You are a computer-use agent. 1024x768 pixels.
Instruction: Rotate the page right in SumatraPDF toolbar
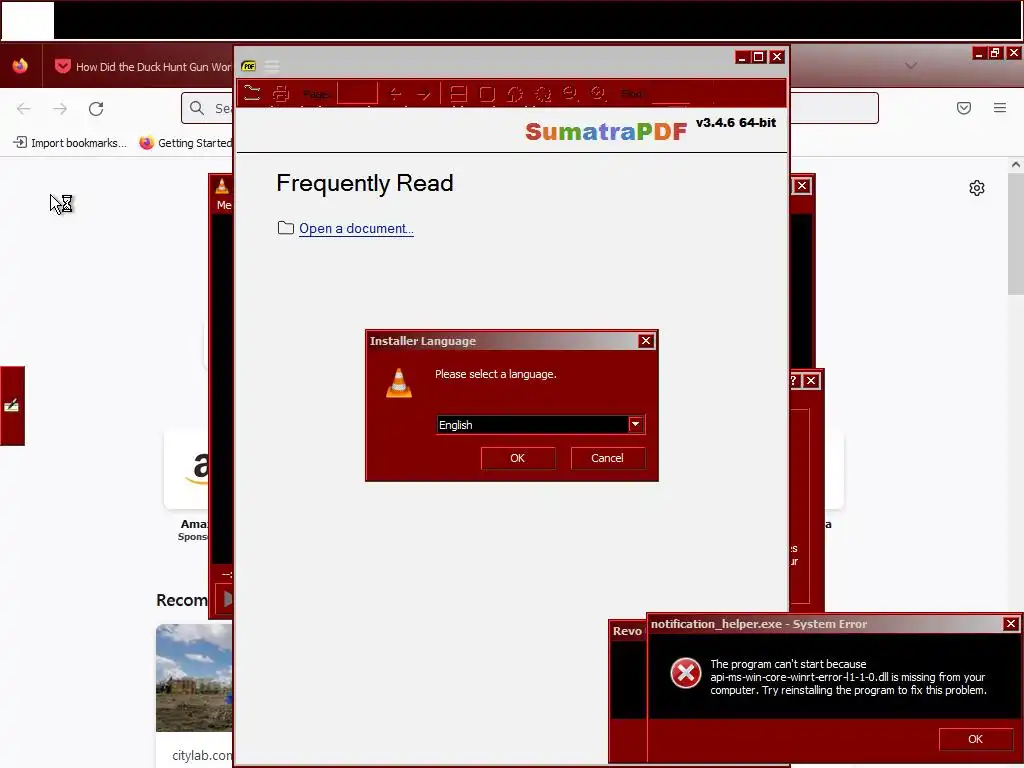click(543, 94)
